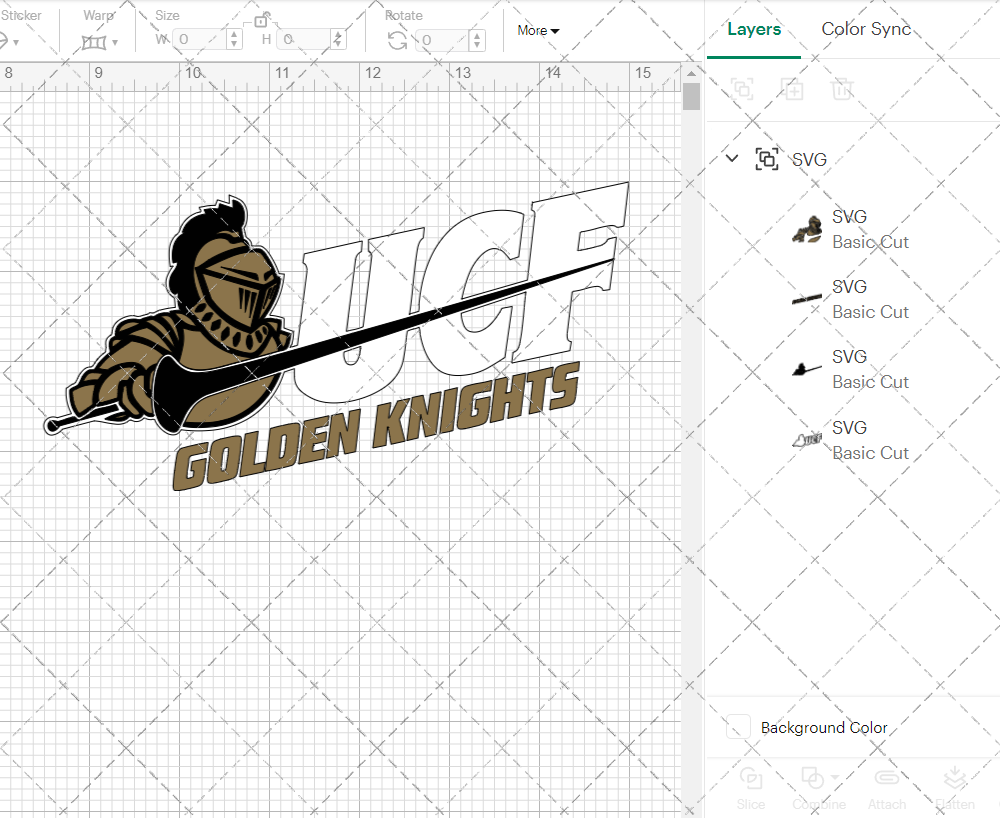Screen dimensions: 1000x818
Task: Select the Slice tool icon
Action: [751, 778]
